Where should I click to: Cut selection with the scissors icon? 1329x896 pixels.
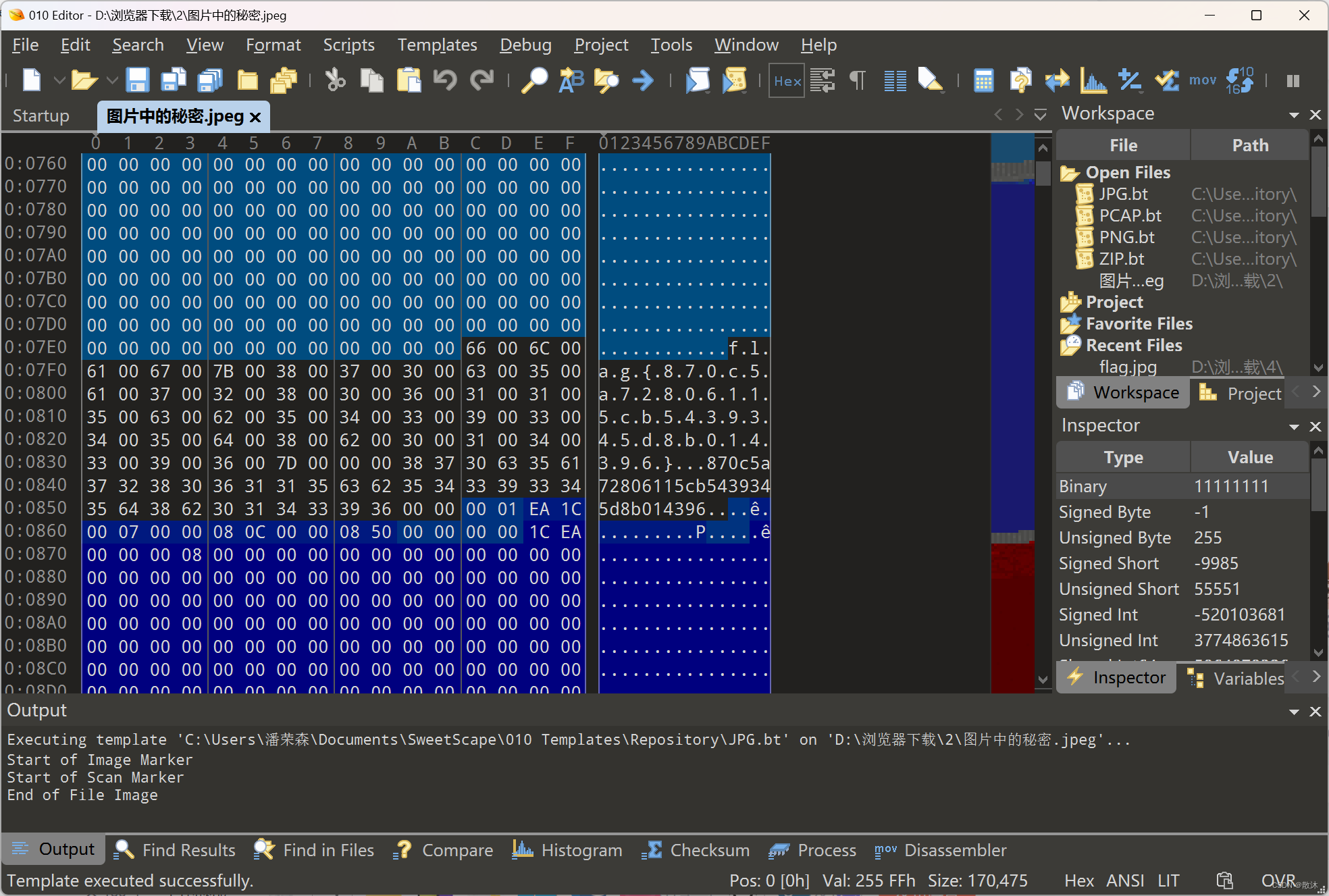coord(335,80)
